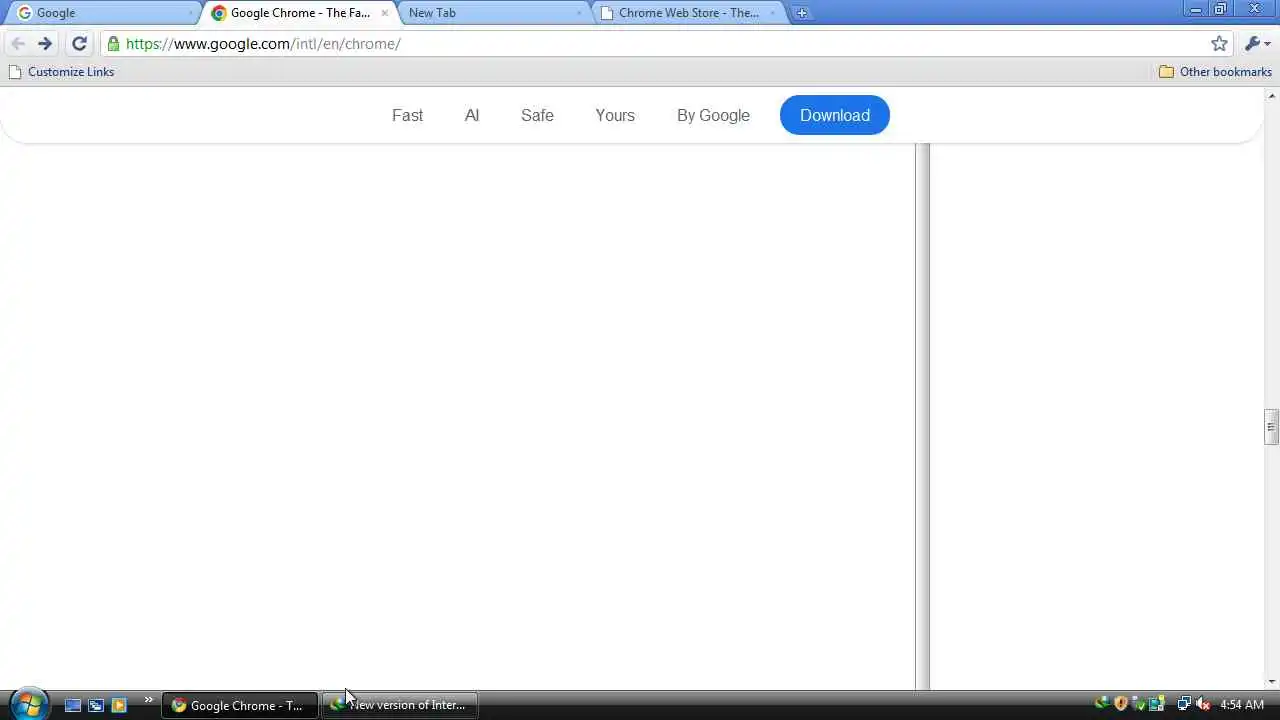Jump to the Fast section
The height and width of the screenshot is (720, 1280).
coord(407,115)
